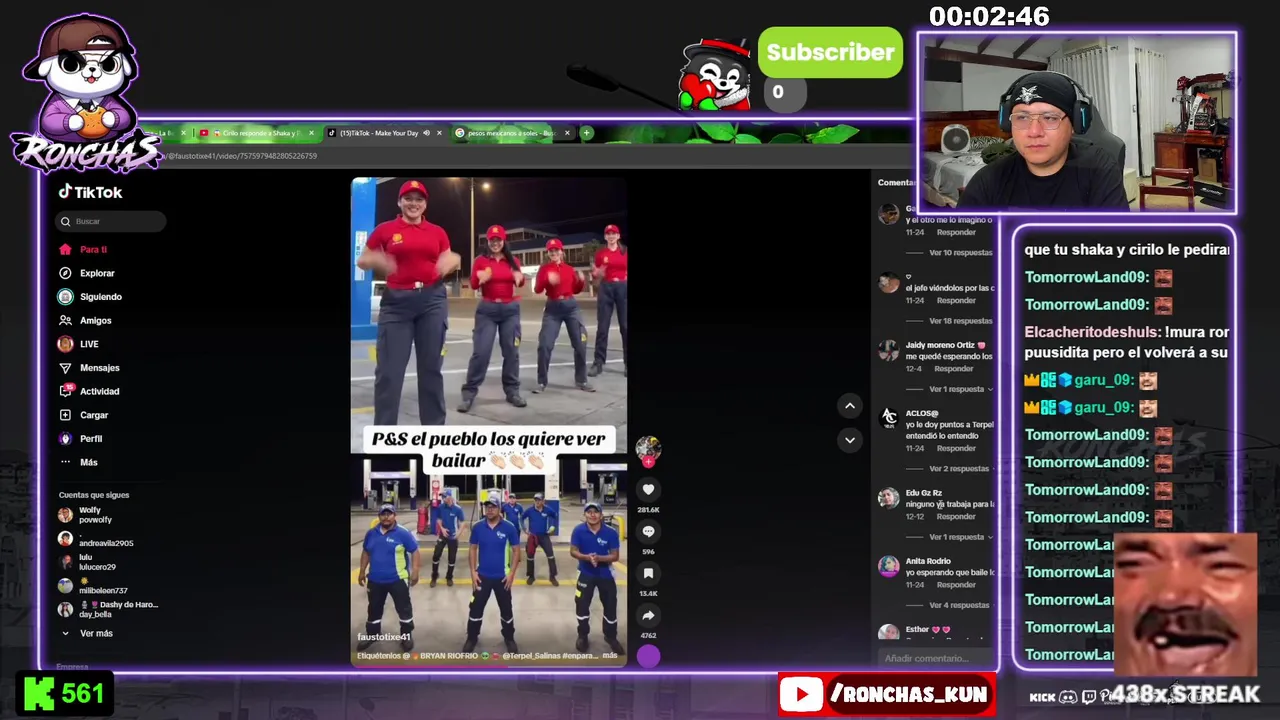Click the TikTok video player
Viewport: 1280px width, 720px height.
click(489, 422)
